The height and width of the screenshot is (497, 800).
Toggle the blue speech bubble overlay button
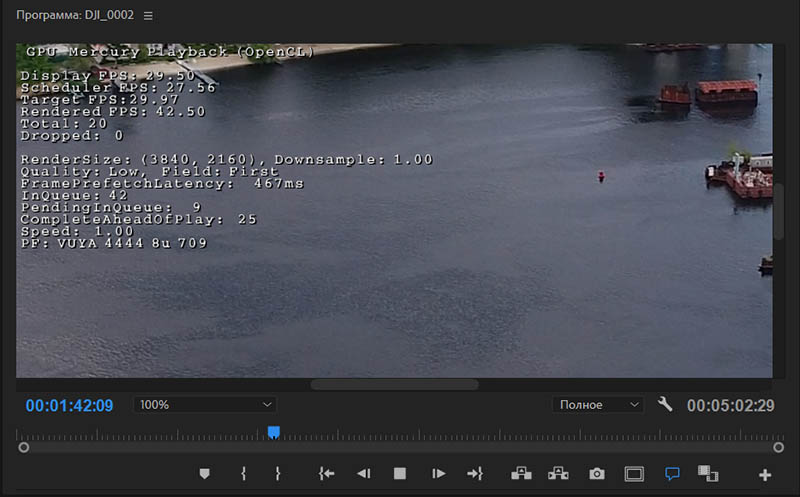[x=672, y=474]
